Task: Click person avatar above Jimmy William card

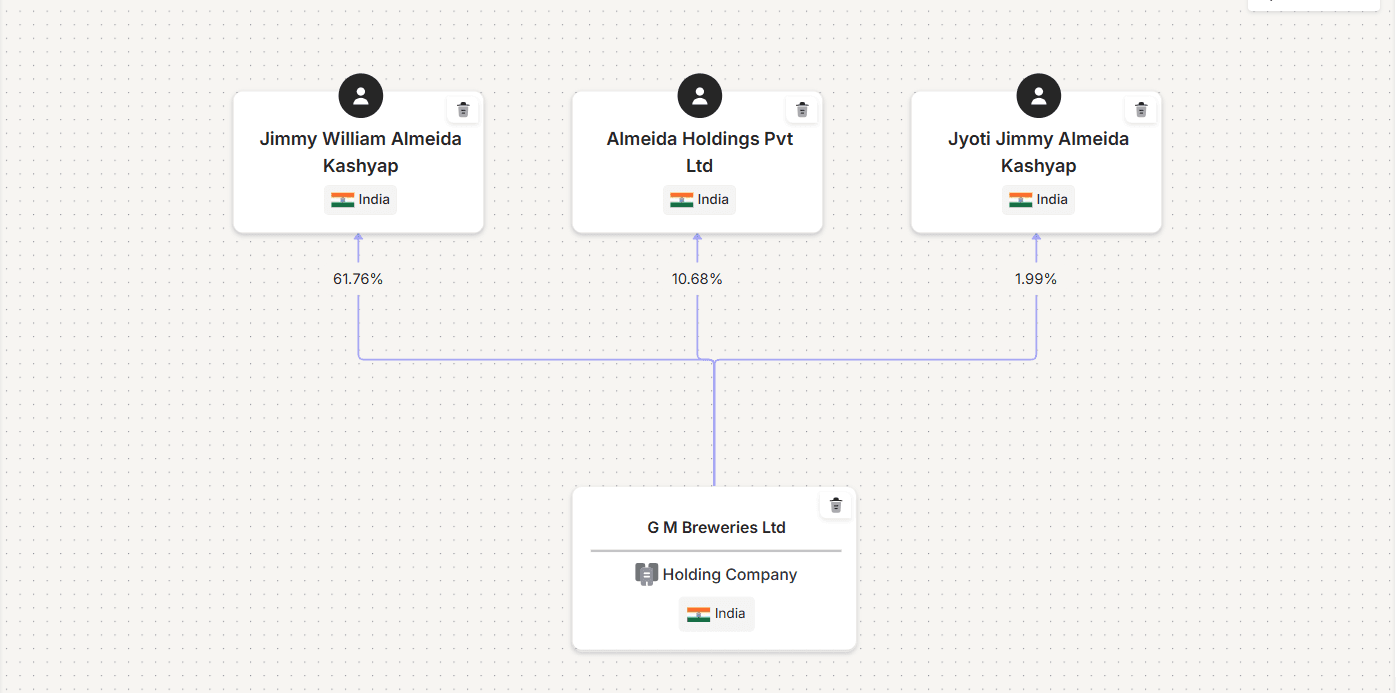Action: (x=361, y=96)
